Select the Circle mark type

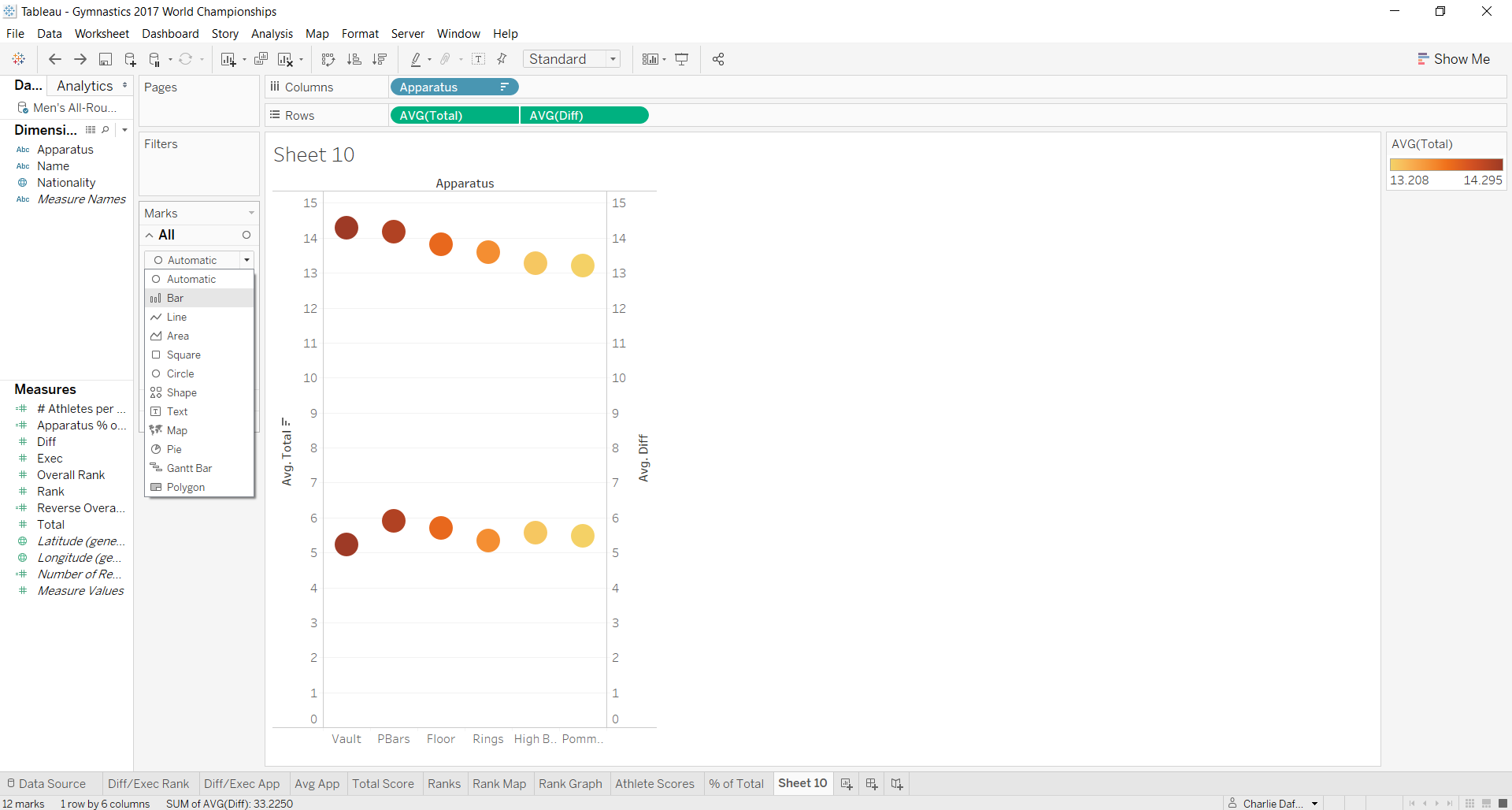click(x=179, y=373)
